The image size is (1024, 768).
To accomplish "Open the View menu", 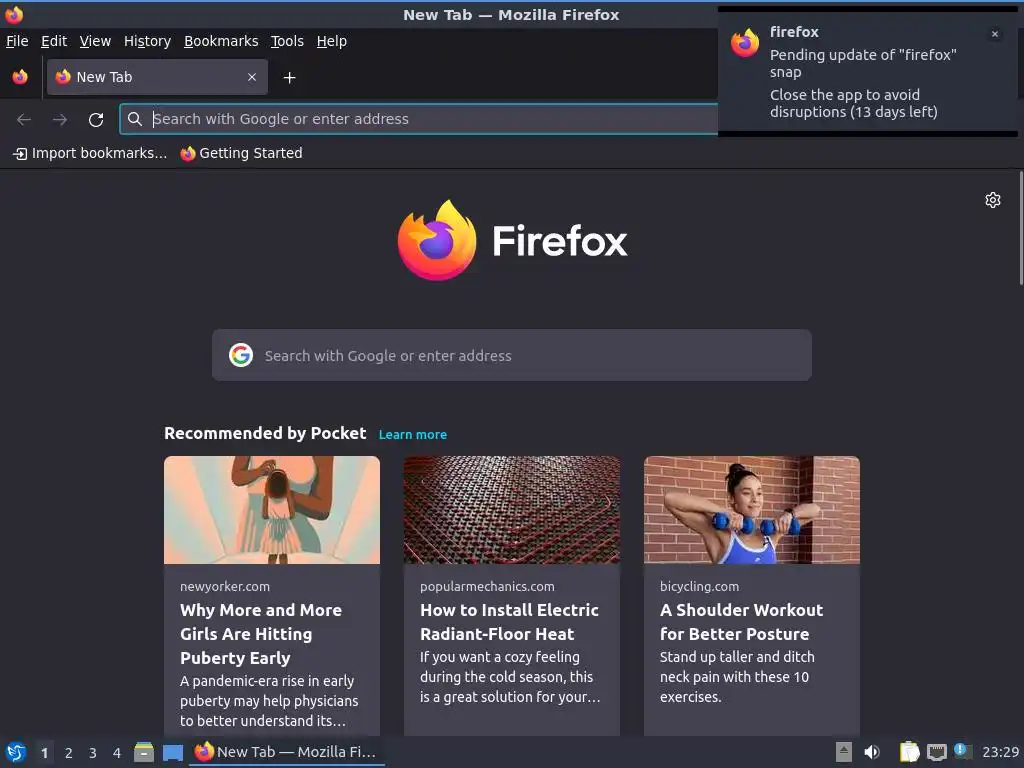I will (95, 41).
